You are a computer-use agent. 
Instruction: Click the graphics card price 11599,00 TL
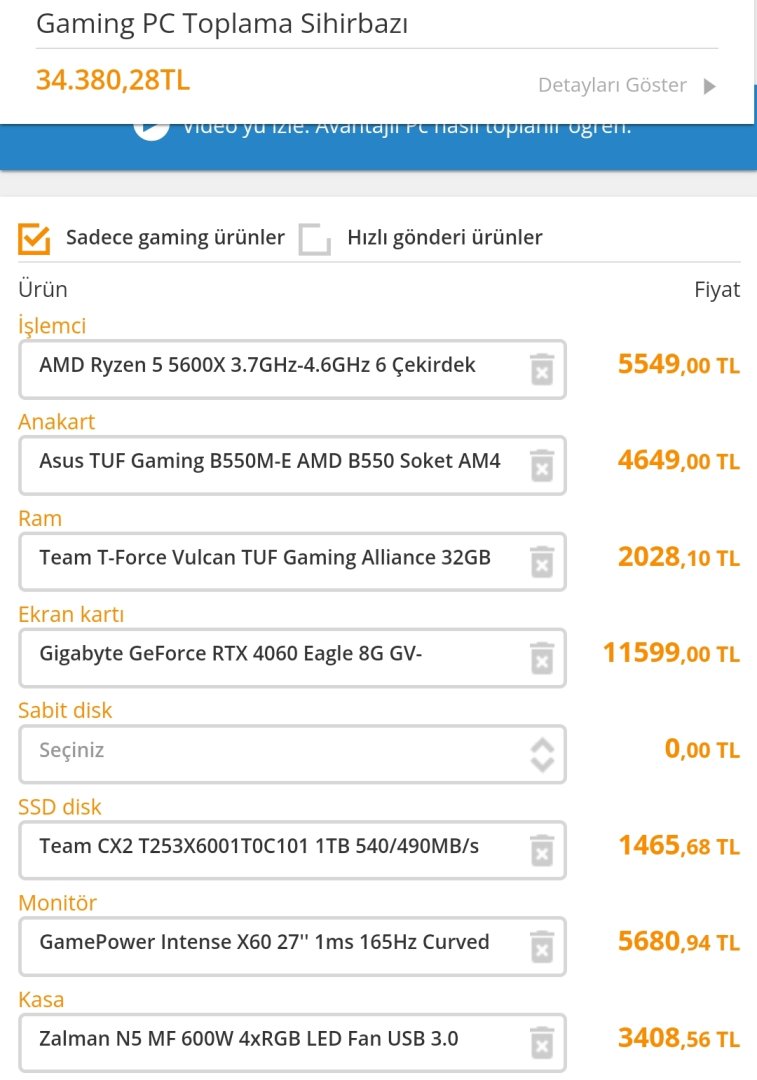tap(672, 653)
